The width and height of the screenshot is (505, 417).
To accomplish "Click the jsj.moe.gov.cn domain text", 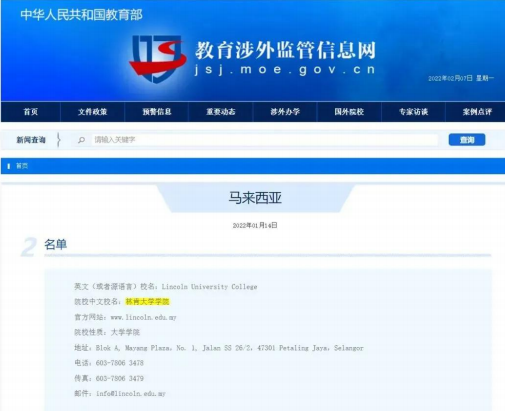I will [x=285, y=70].
